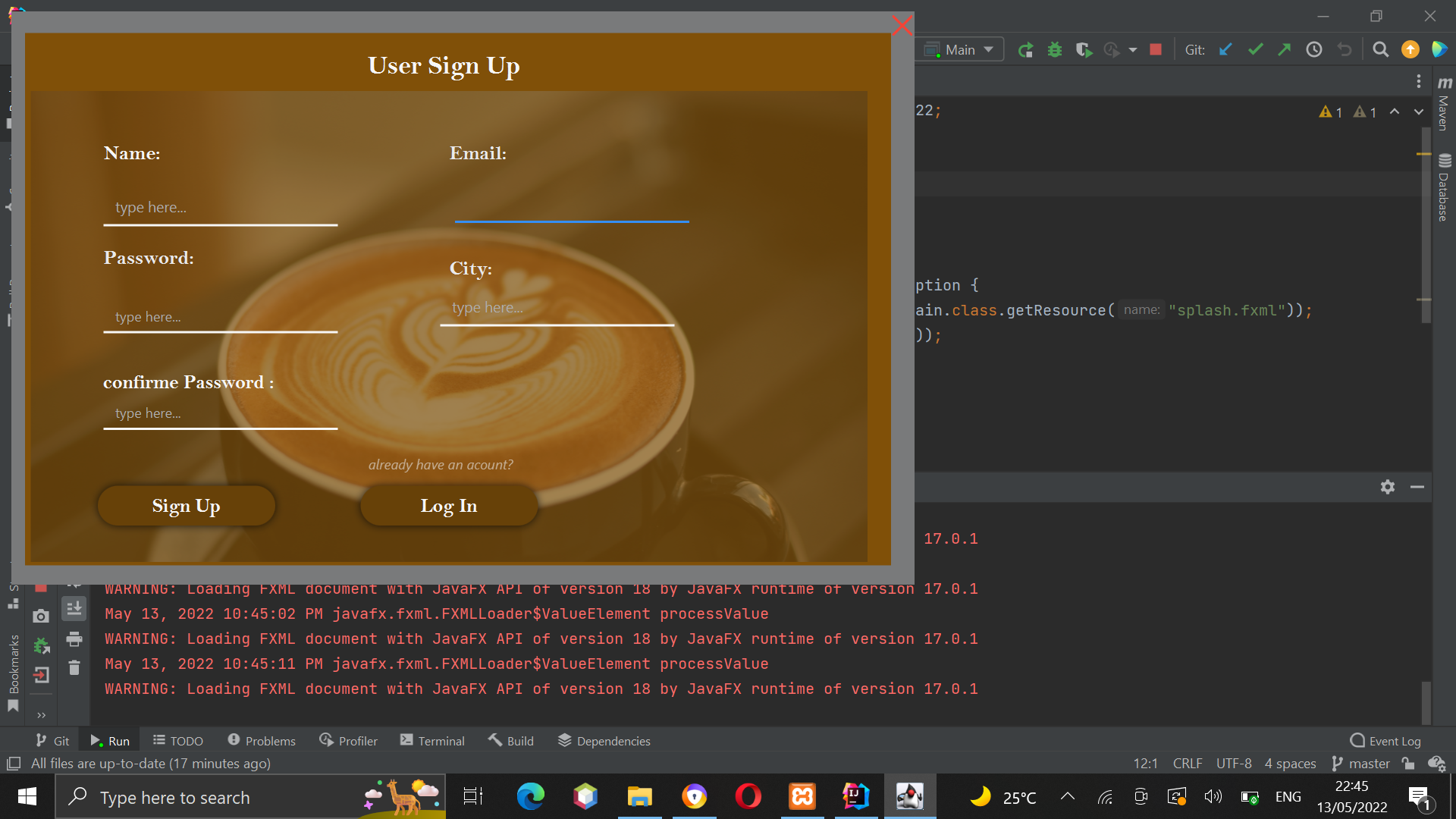Open Search Everywhere with the magnifier icon
Image resolution: width=1456 pixels, height=819 pixels.
pyautogui.click(x=1380, y=49)
